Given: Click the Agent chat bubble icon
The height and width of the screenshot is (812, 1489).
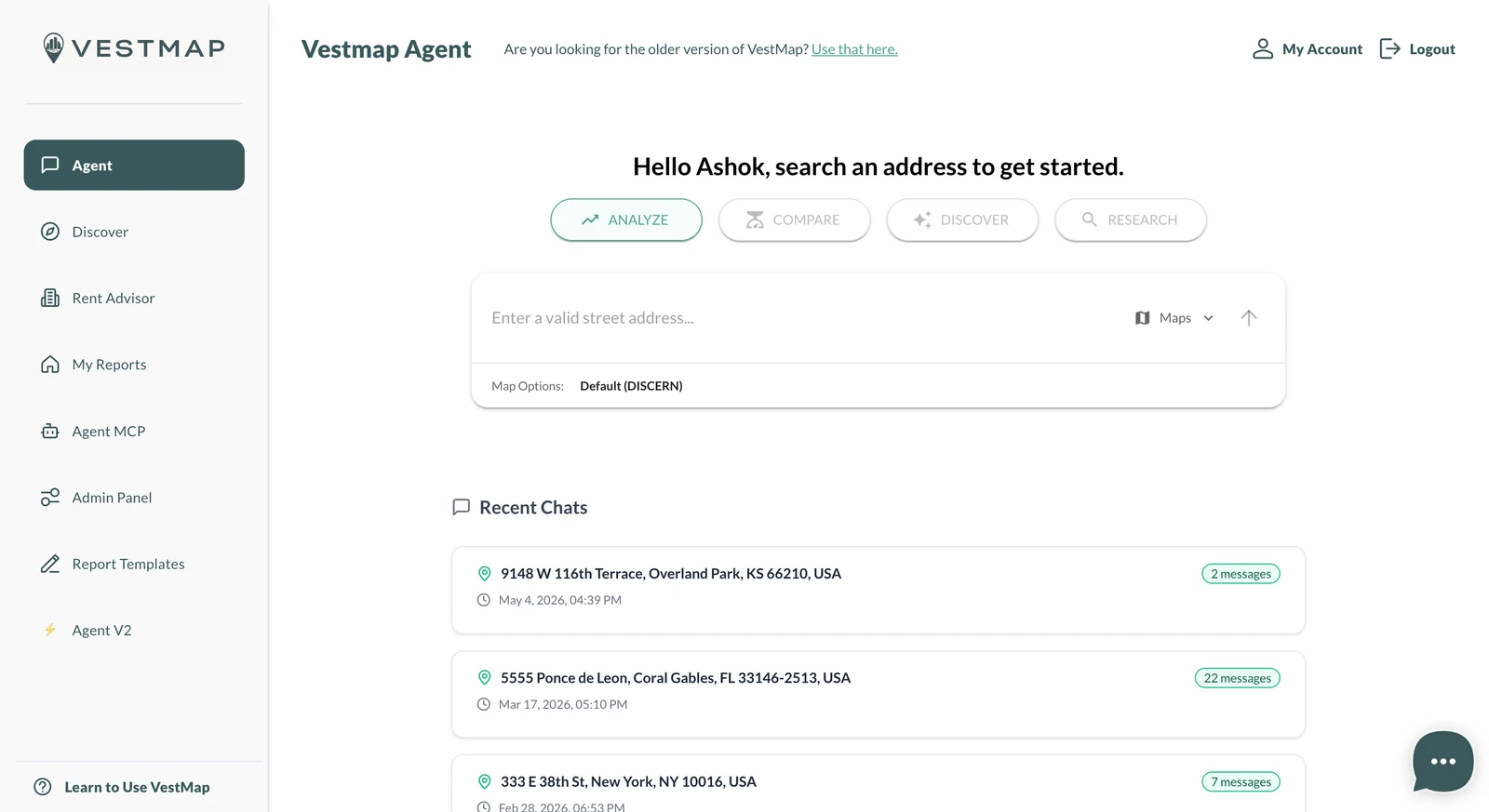Looking at the screenshot, I should point(50,165).
